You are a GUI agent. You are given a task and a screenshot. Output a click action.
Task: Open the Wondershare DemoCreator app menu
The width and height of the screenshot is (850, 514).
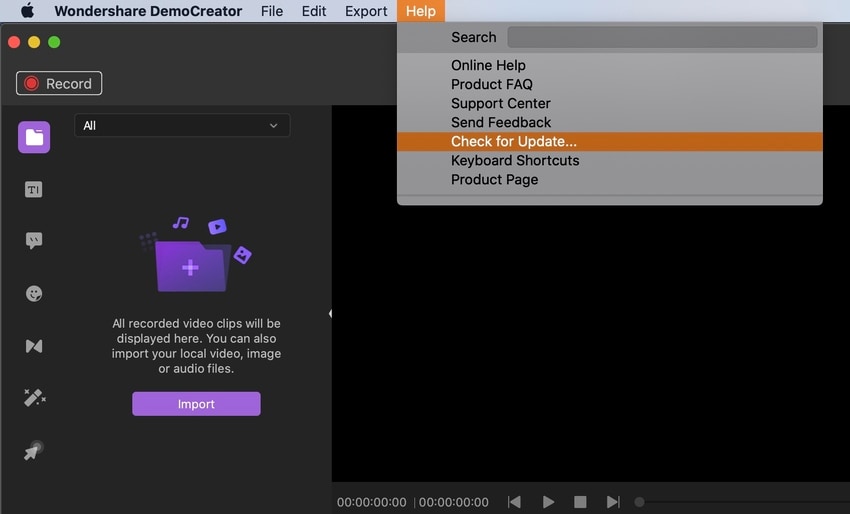(x=149, y=11)
